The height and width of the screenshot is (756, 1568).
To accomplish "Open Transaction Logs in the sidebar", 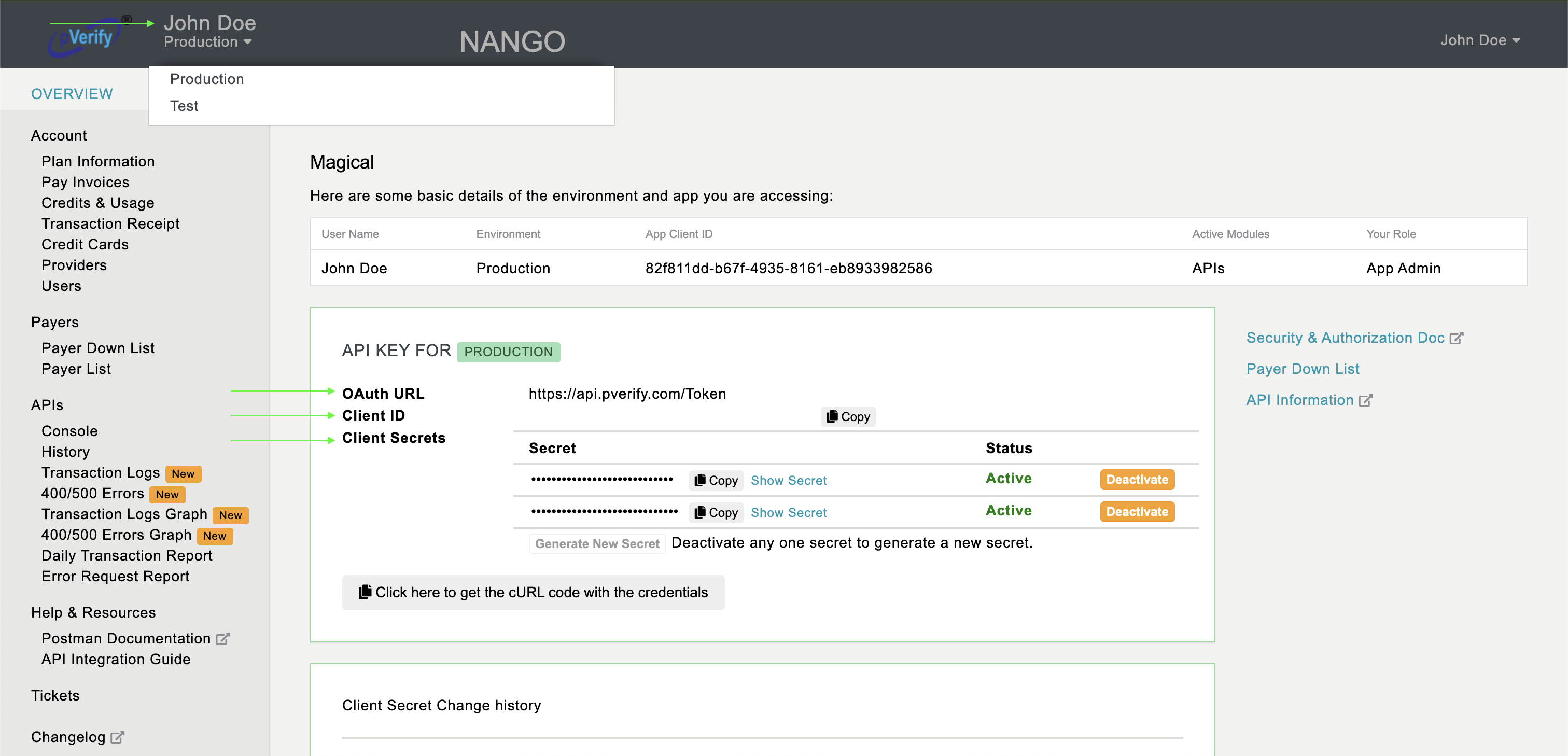I will coord(101,473).
